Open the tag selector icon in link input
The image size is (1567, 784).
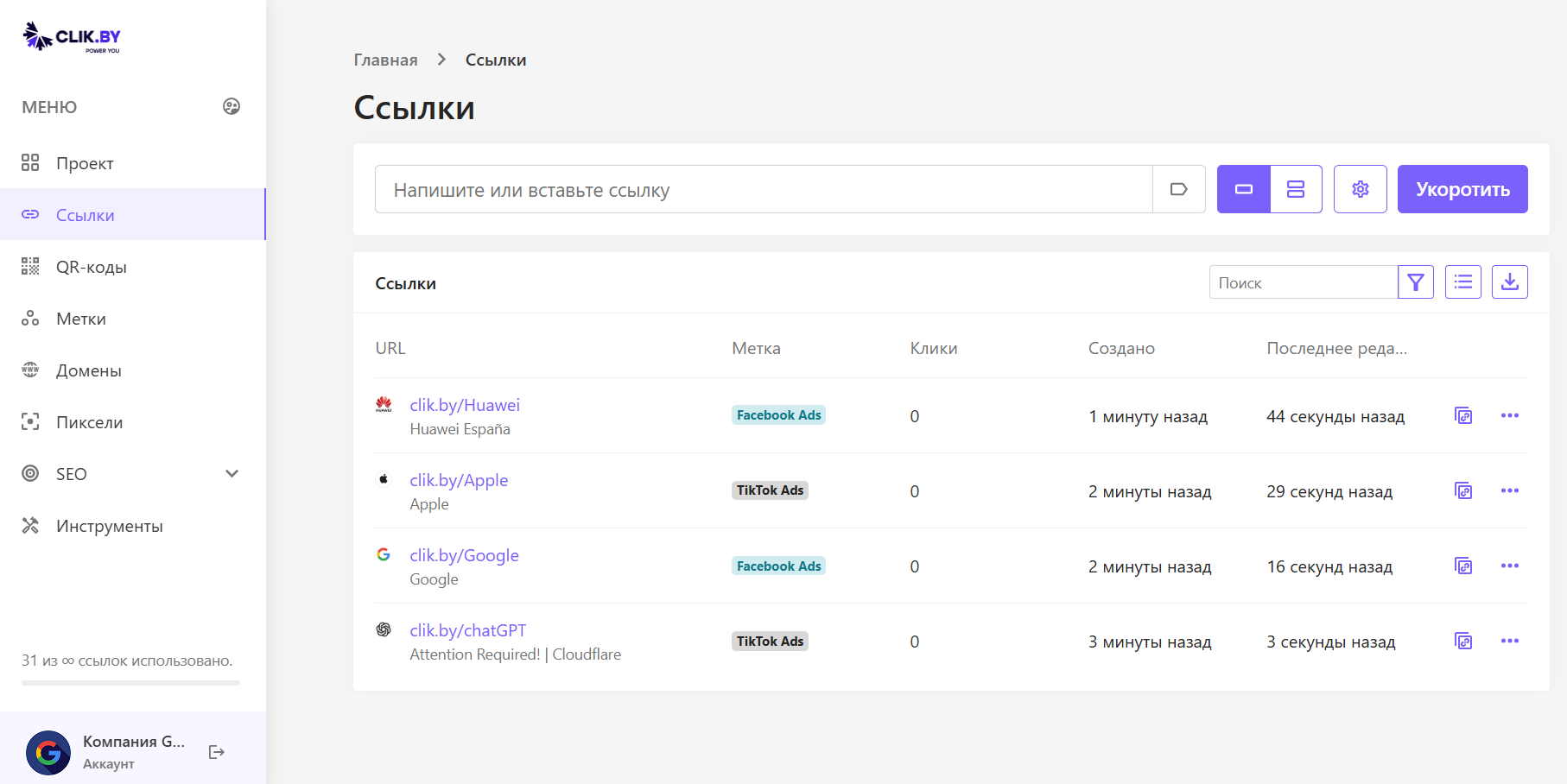tap(1178, 189)
